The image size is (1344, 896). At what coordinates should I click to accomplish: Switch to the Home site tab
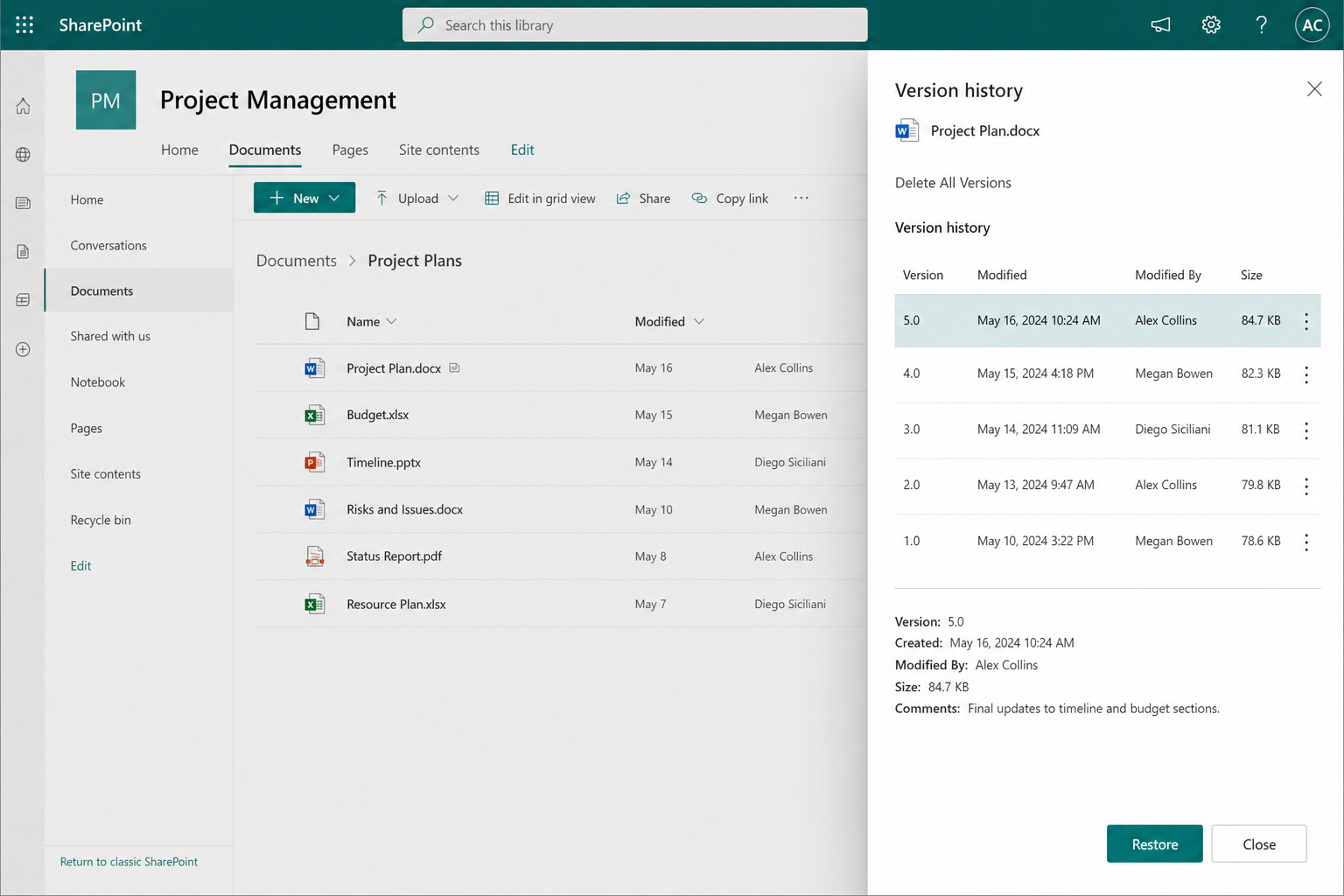(179, 150)
